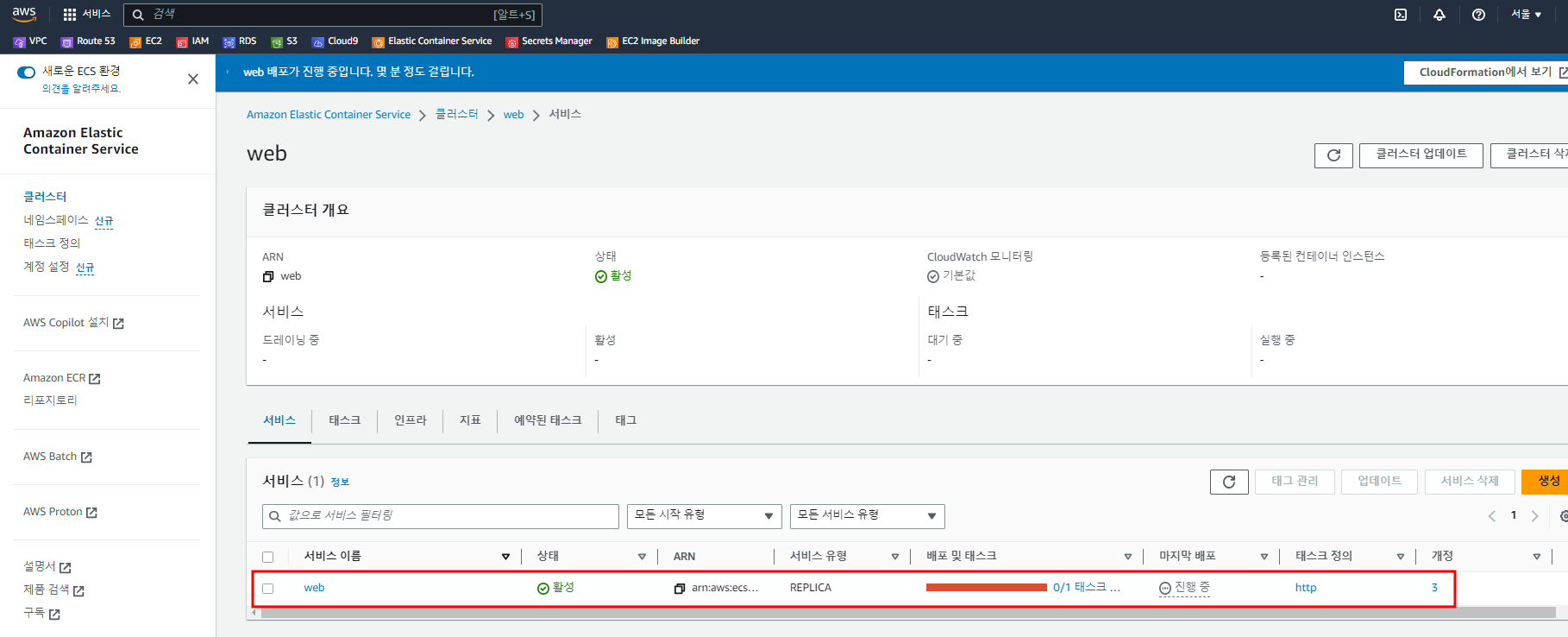Open the help question mark icon
Screen dimensions: 1568x637
(1478, 15)
